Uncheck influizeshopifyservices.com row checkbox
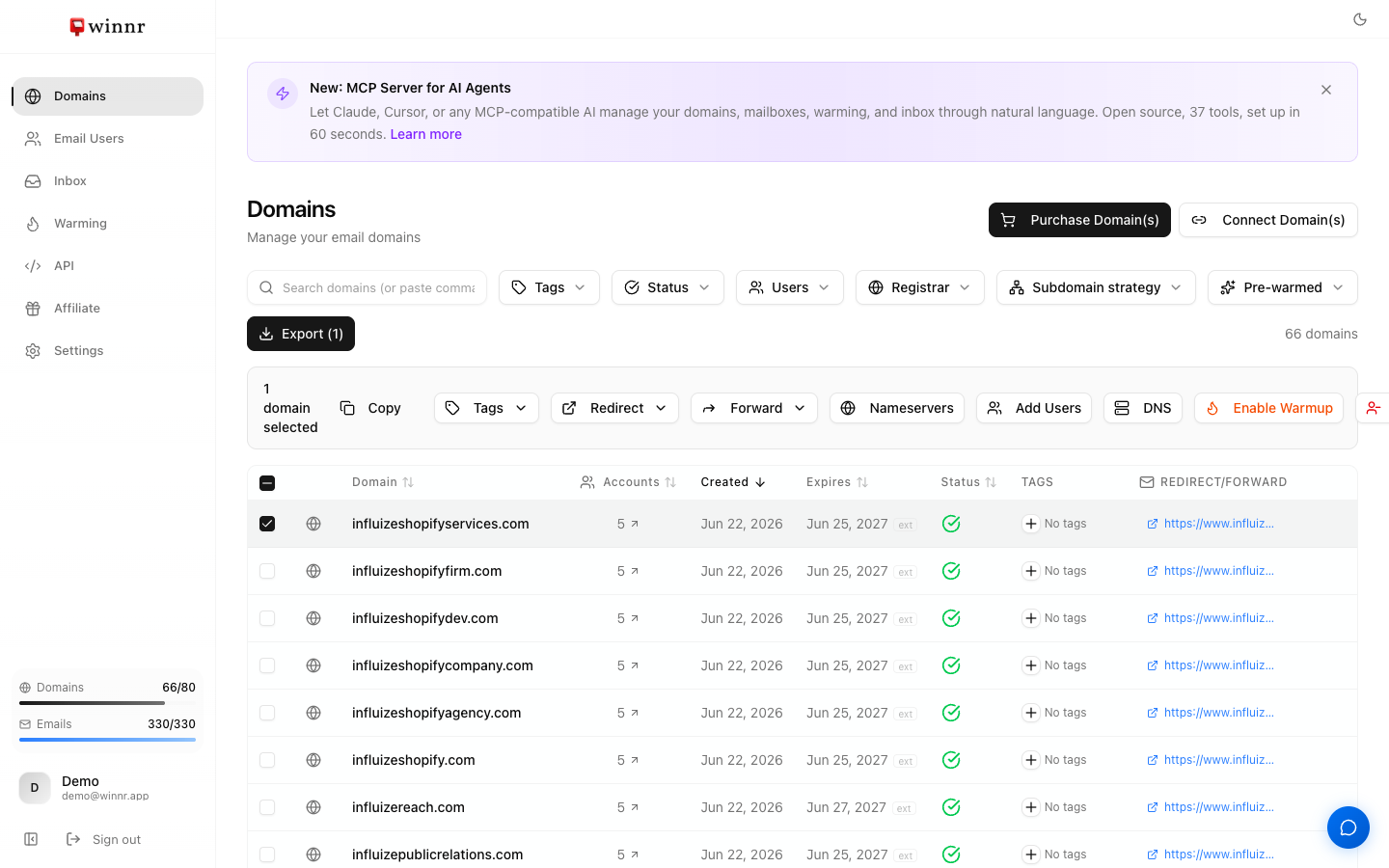 267,524
